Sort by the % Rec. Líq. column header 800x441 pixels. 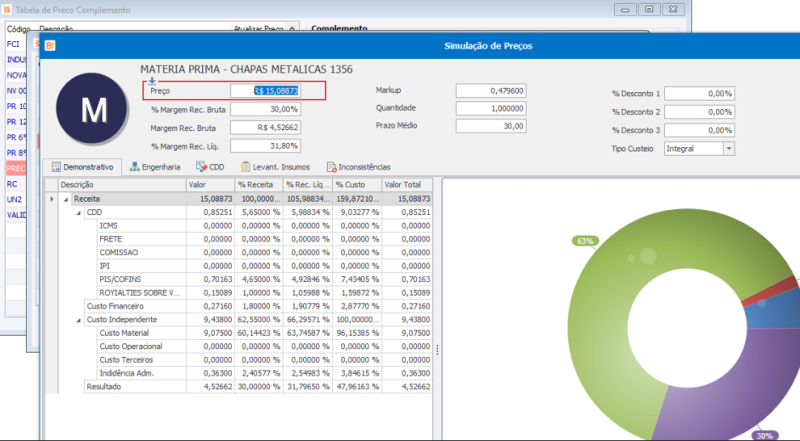308,185
